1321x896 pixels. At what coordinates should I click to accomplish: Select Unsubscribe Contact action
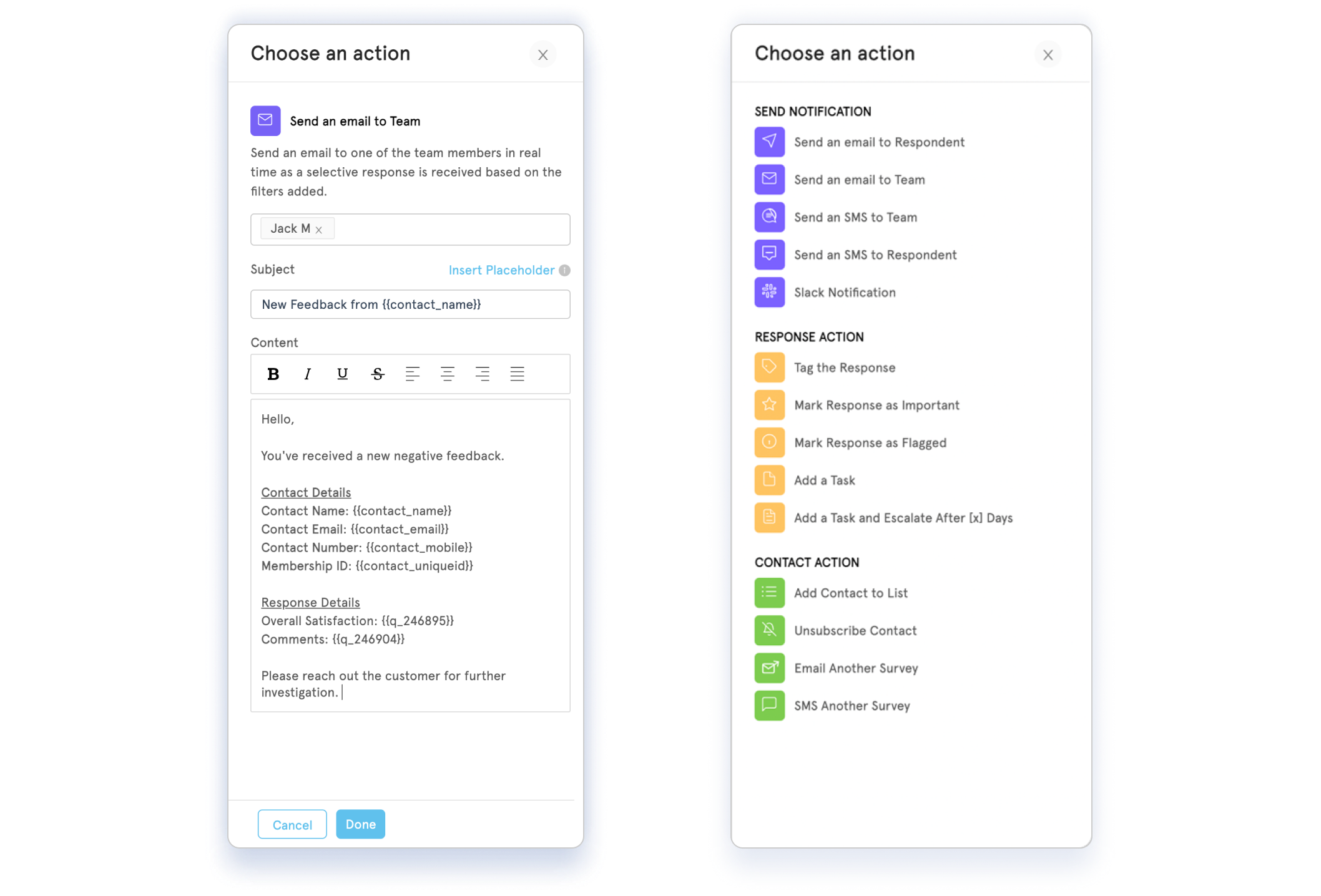tap(855, 630)
